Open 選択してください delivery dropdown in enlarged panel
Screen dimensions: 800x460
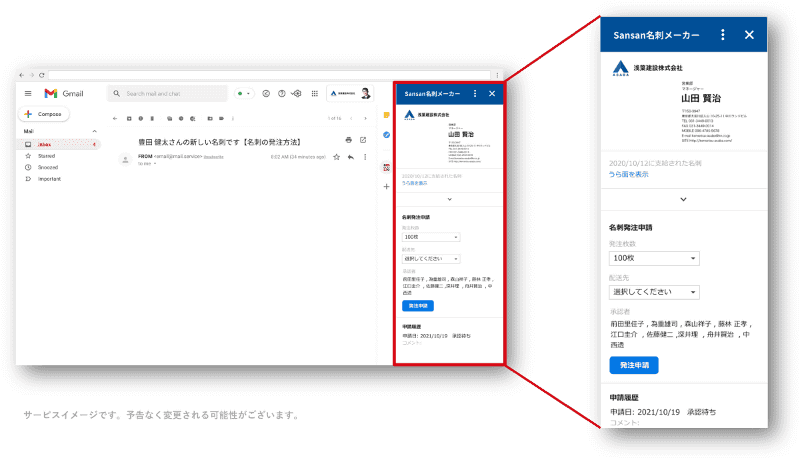point(654,292)
